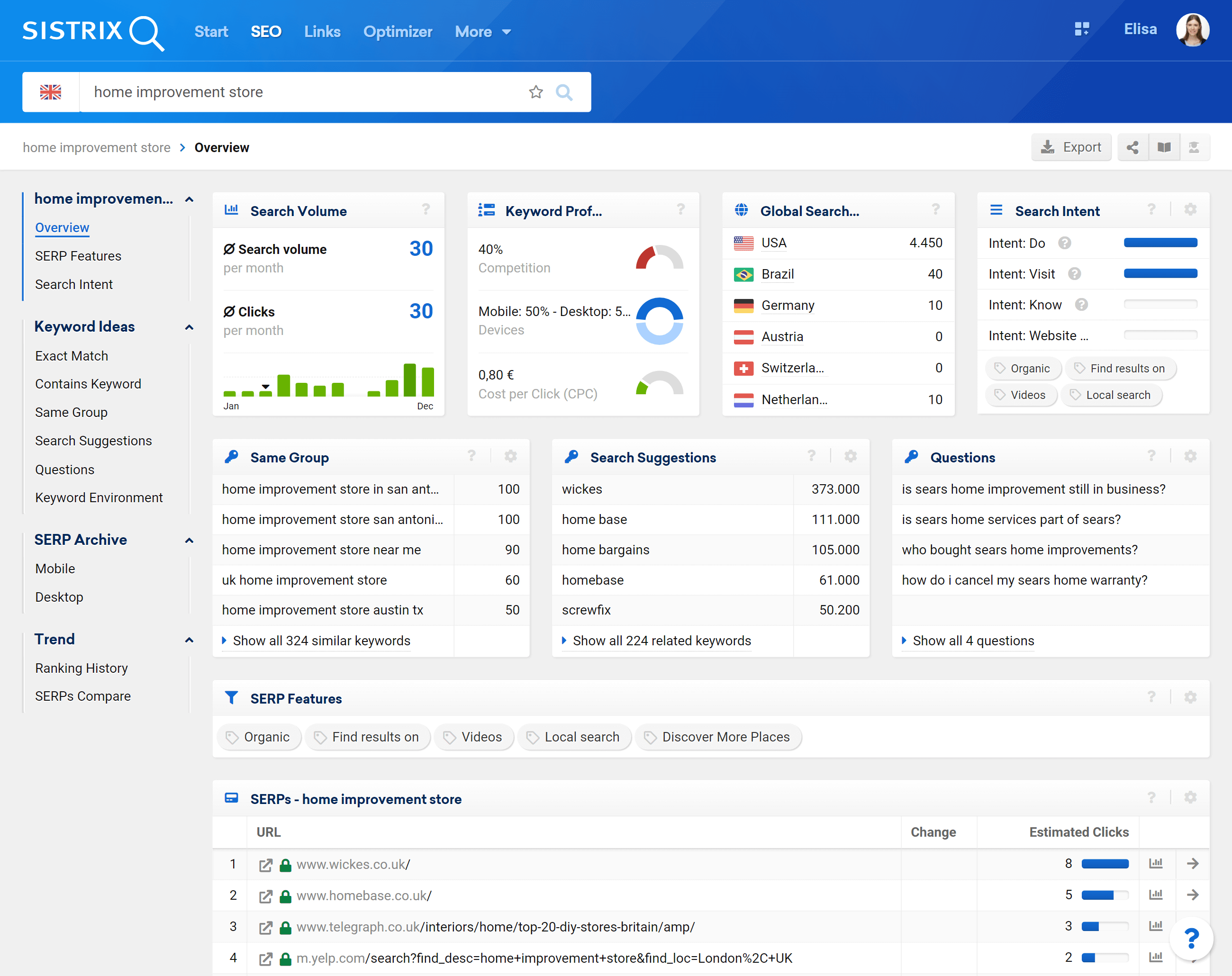1232x976 pixels.
Task: Click the help icon on Keyword Profile
Action: [680, 209]
